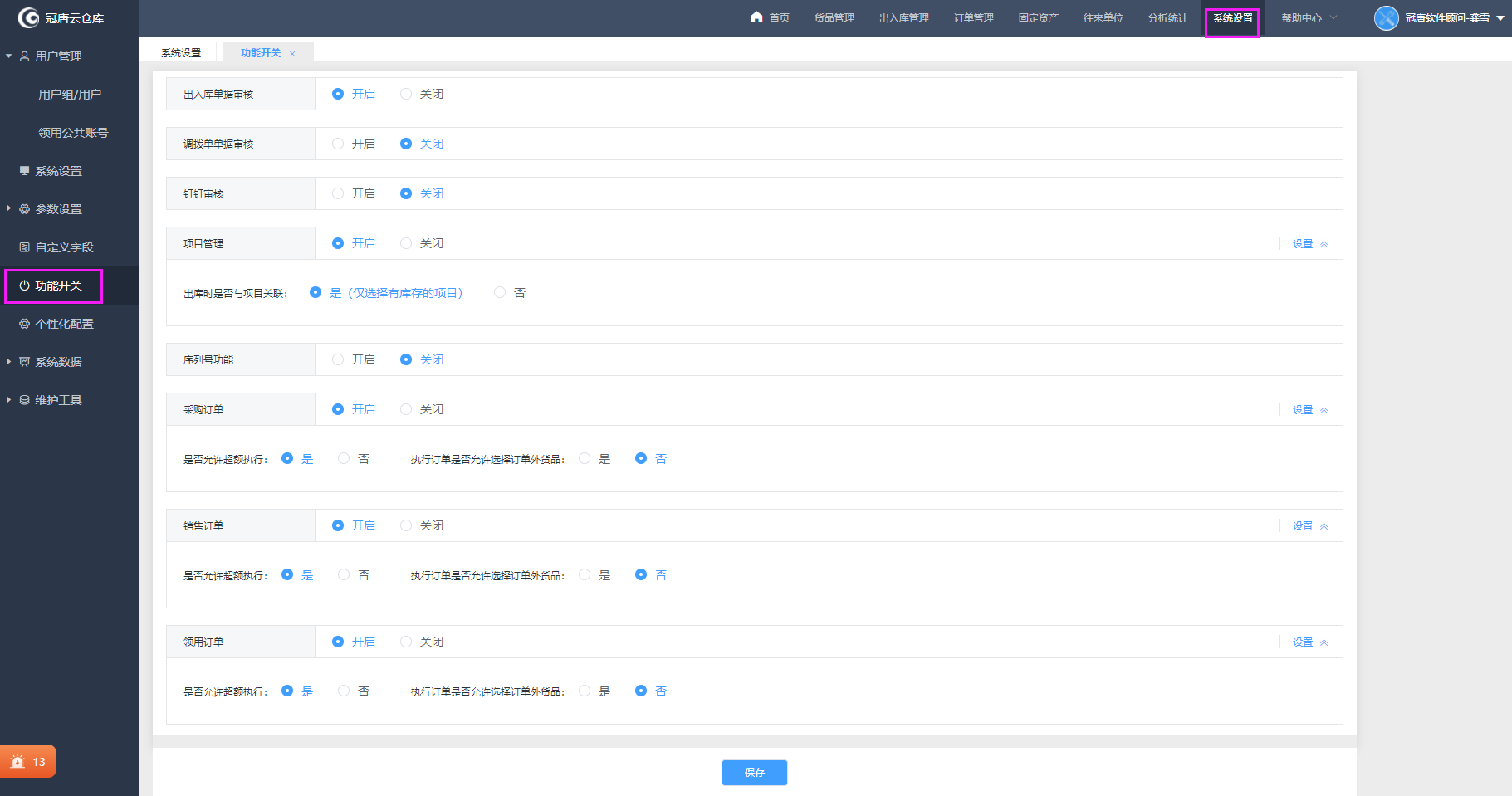Click the 自定义字段 icon in the sidebar
This screenshot has height=796, width=1512.
click(24, 247)
